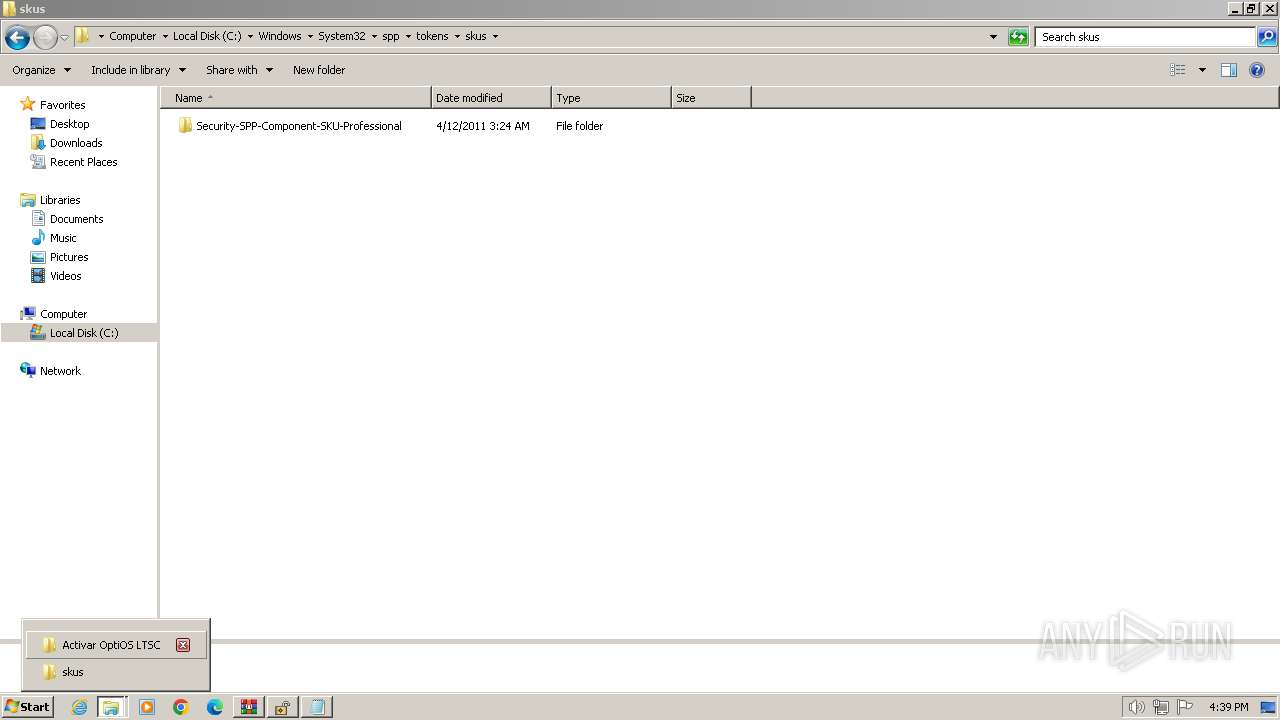Click the 4:39 PM system clock
This screenshot has width=1280, height=720.
click(1229, 707)
